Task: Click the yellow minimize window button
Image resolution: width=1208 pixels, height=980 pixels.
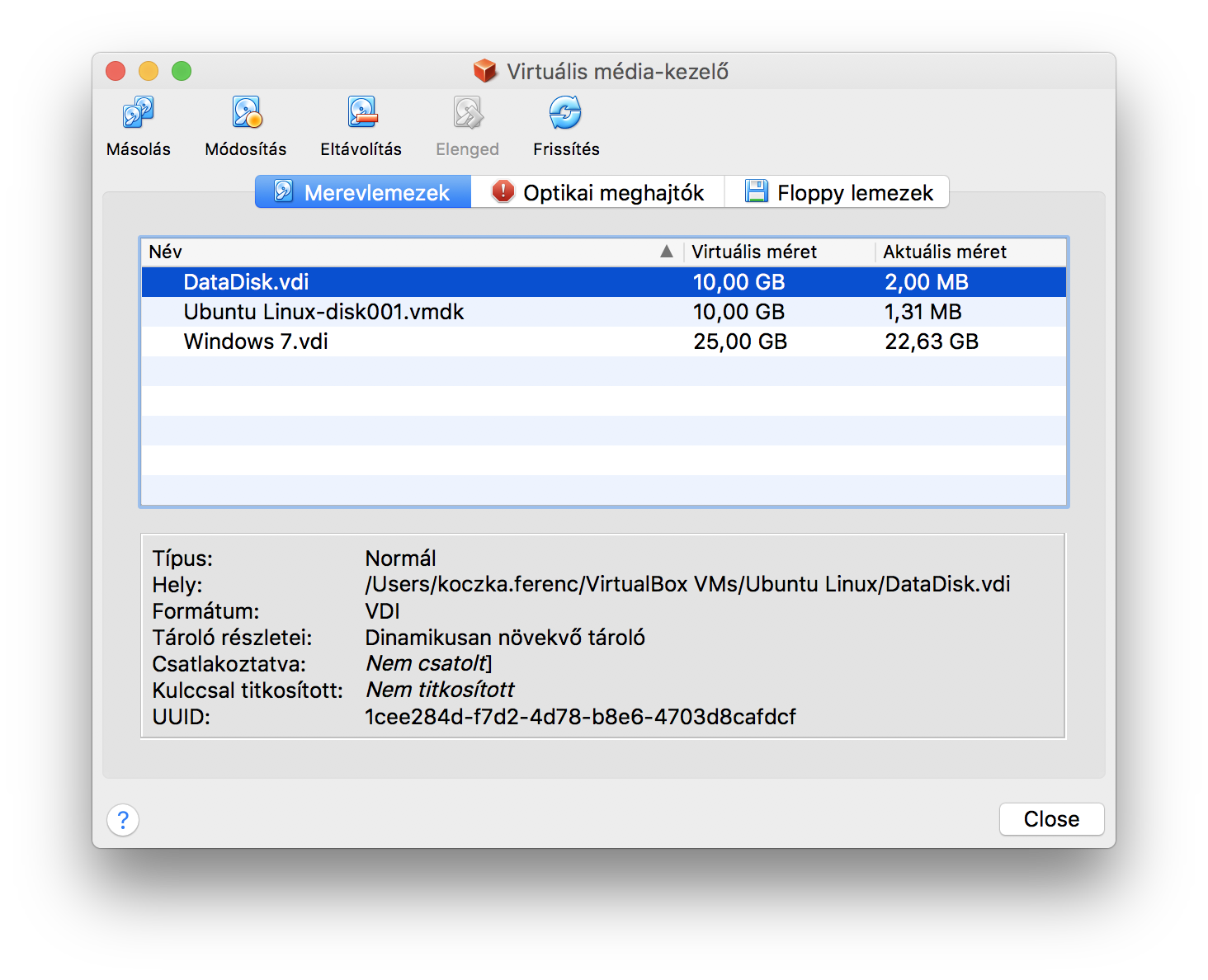Action: coord(149,71)
